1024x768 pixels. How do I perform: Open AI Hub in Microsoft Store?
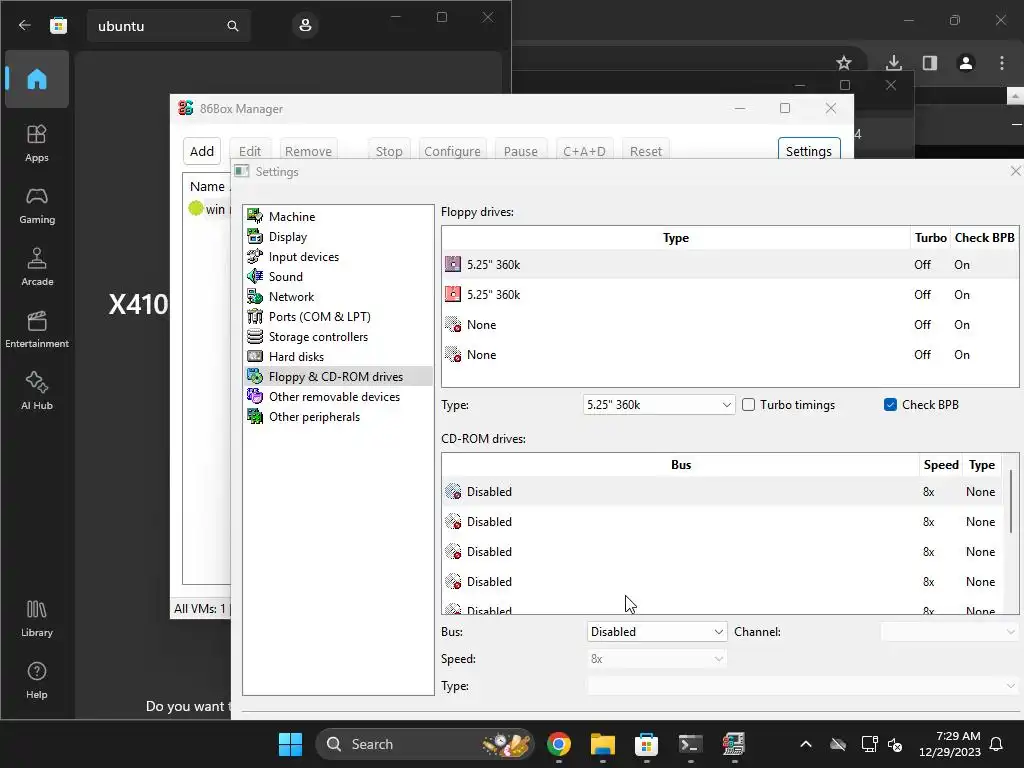[37, 391]
